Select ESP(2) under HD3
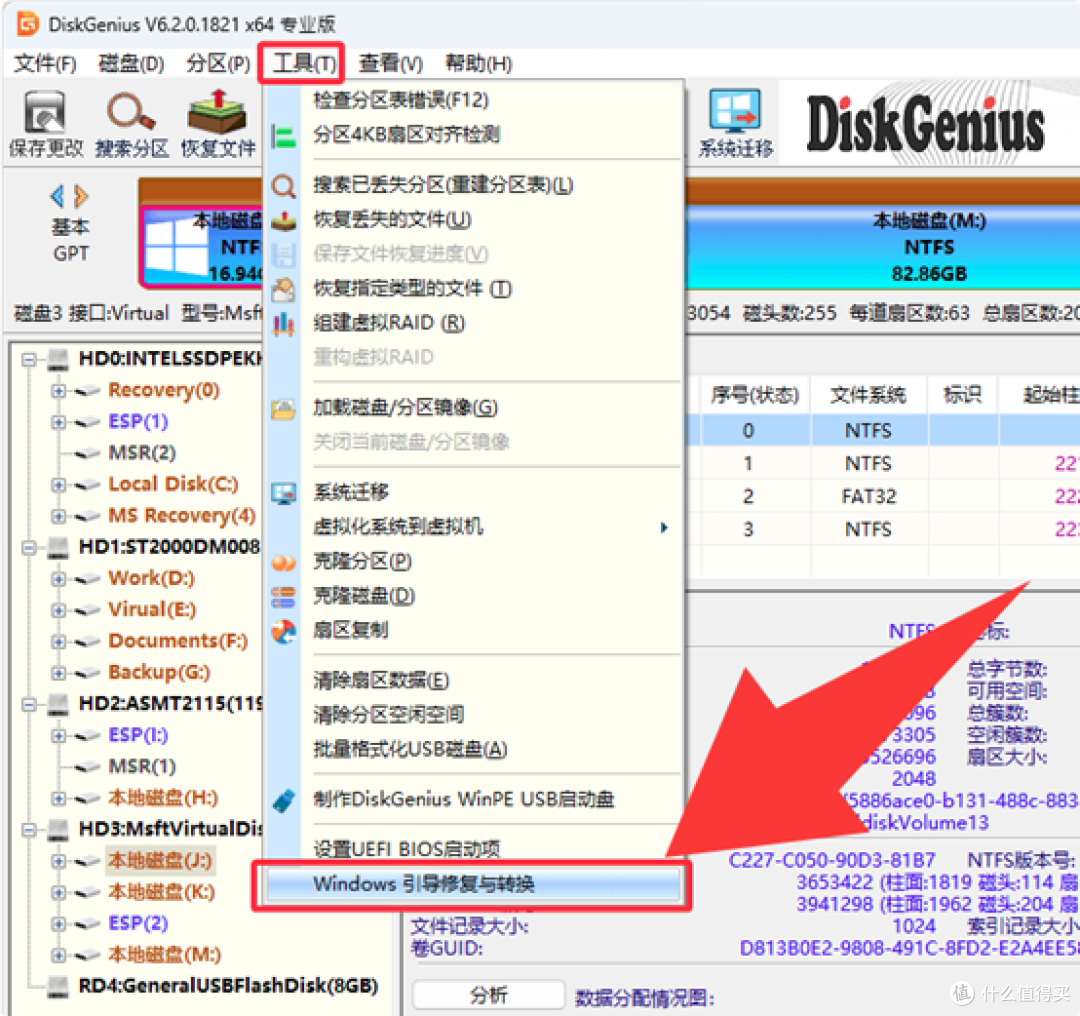Image resolution: width=1080 pixels, height=1016 pixels. click(x=138, y=923)
